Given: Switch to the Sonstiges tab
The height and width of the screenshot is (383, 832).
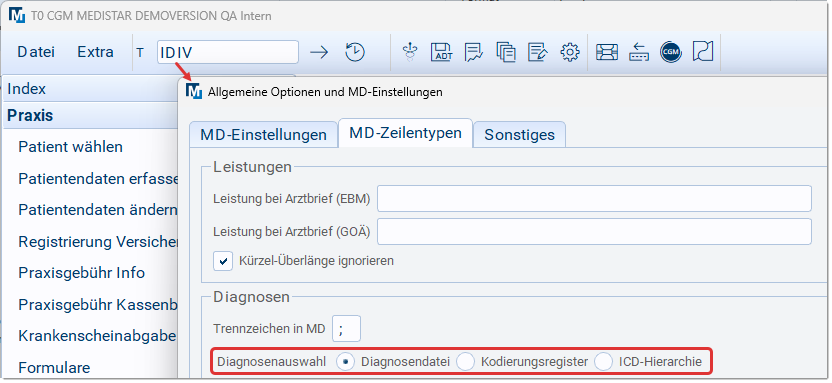Looking at the screenshot, I should 519,134.
